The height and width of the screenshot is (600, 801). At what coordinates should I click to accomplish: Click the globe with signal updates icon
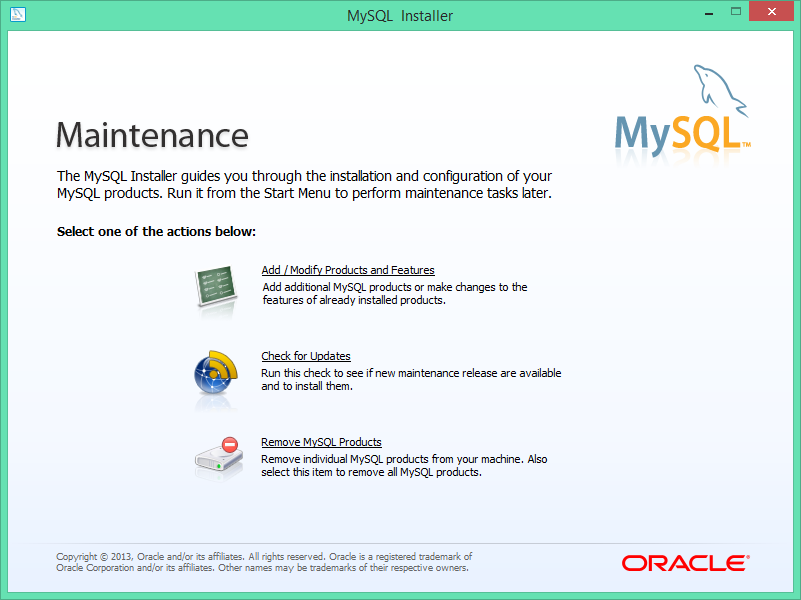216,372
